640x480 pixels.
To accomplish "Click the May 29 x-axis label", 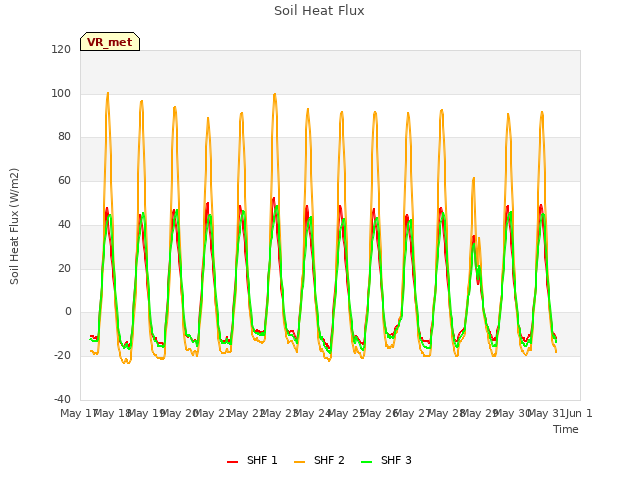I will pos(479,413).
